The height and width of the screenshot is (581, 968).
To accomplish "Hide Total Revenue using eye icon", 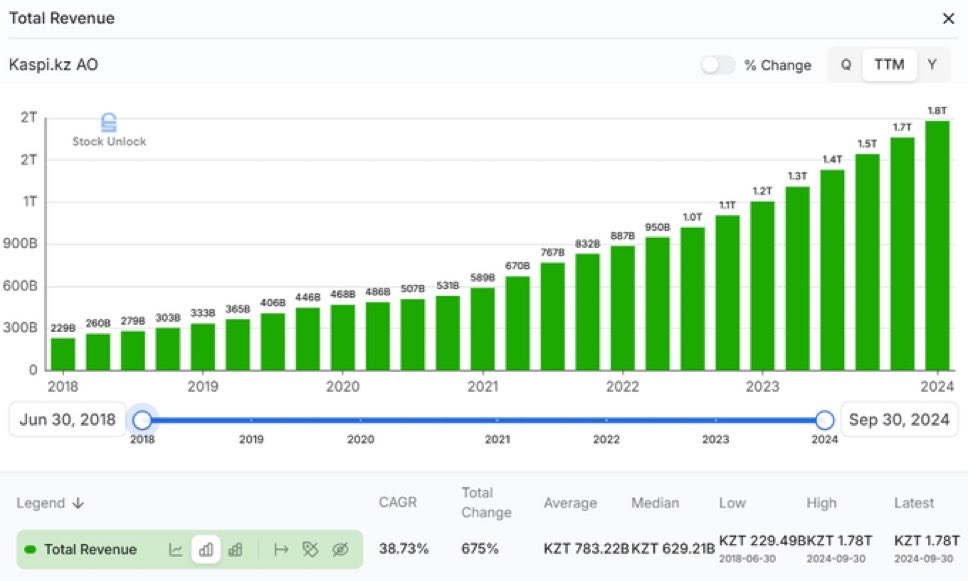I will (340, 550).
